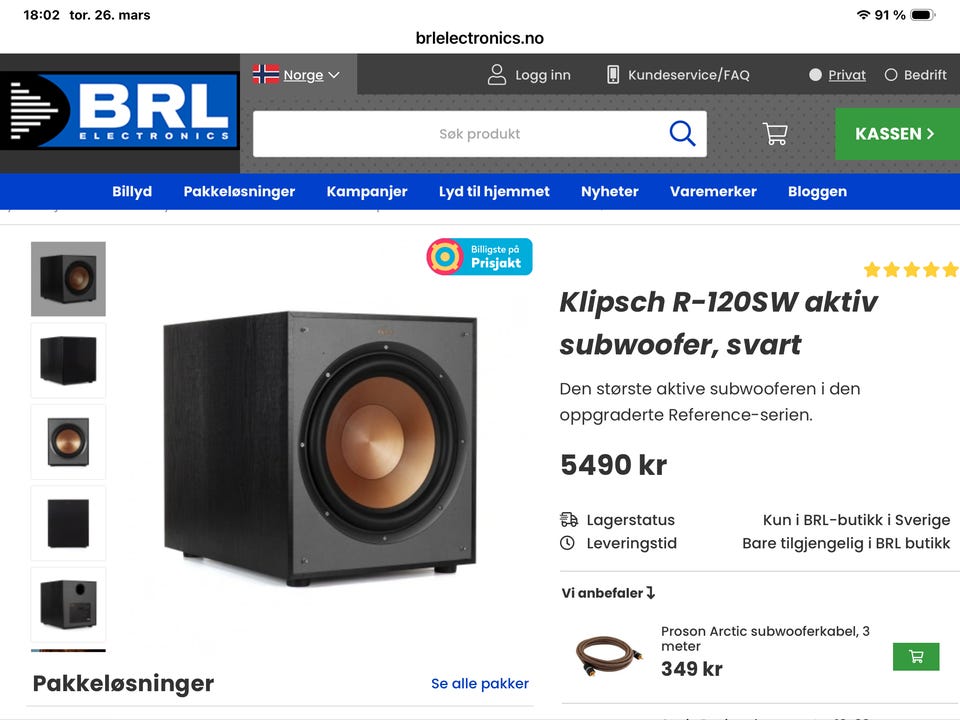The width and height of the screenshot is (960, 720).
Task: Click the Søk produkt search field
Action: point(479,133)
